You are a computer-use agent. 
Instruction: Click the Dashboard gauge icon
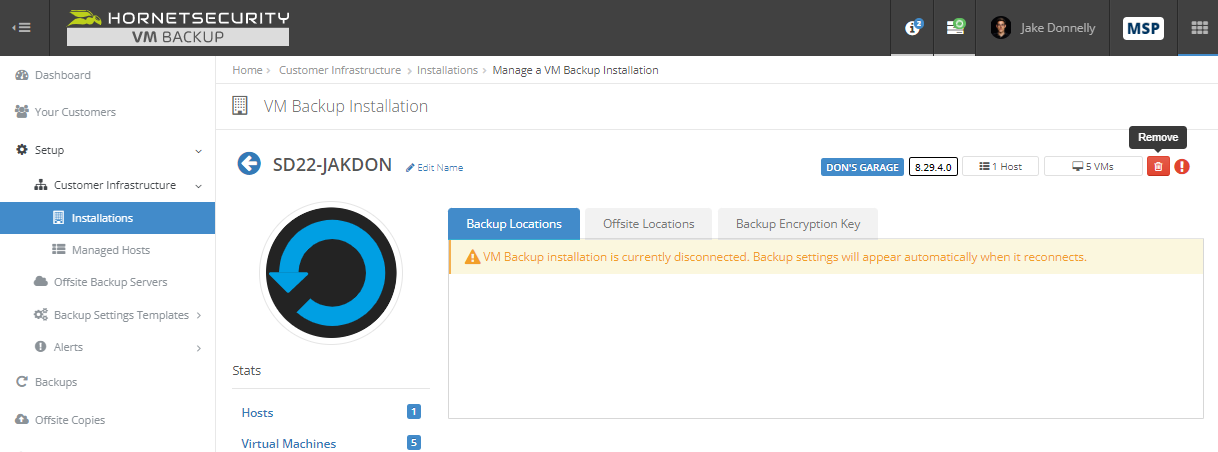tap(22, 75)
